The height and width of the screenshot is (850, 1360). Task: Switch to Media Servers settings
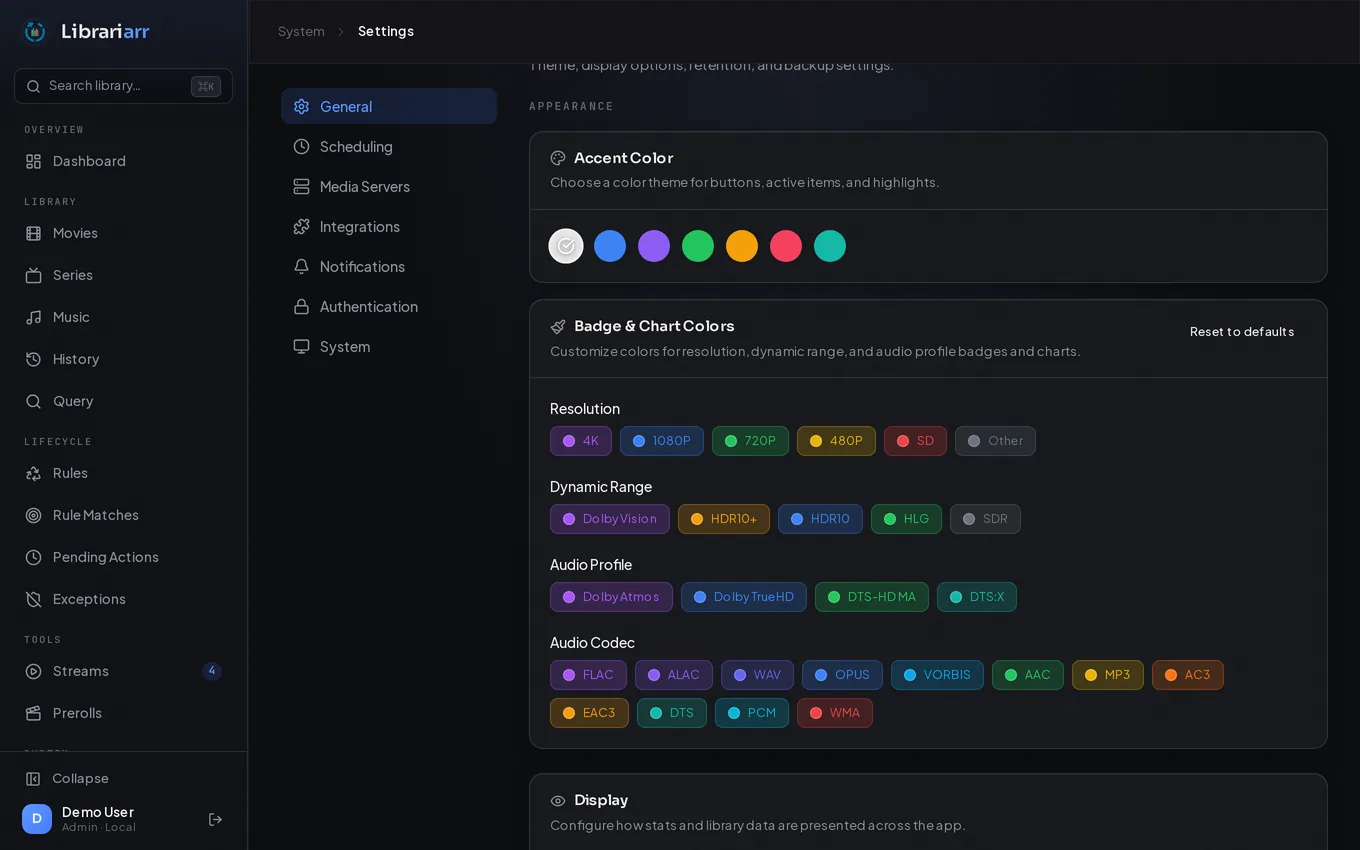(389, 186)
